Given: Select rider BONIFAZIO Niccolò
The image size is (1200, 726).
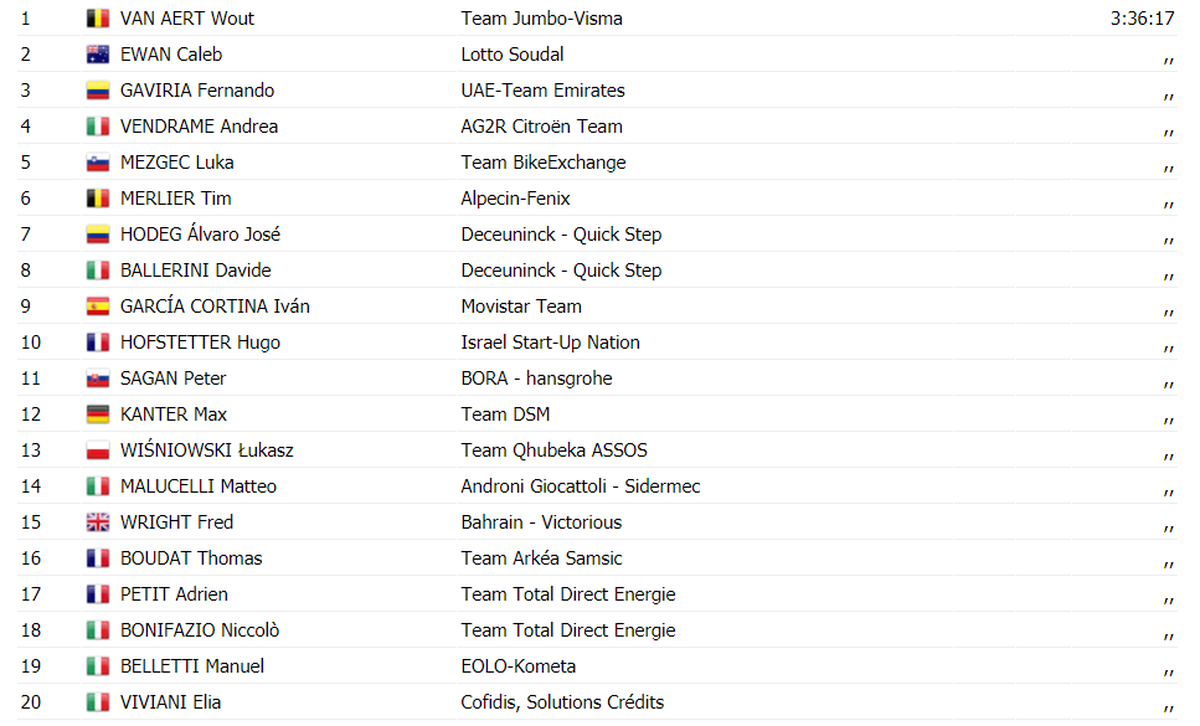Looking at the screenshot, I should (x=200, y=630).
